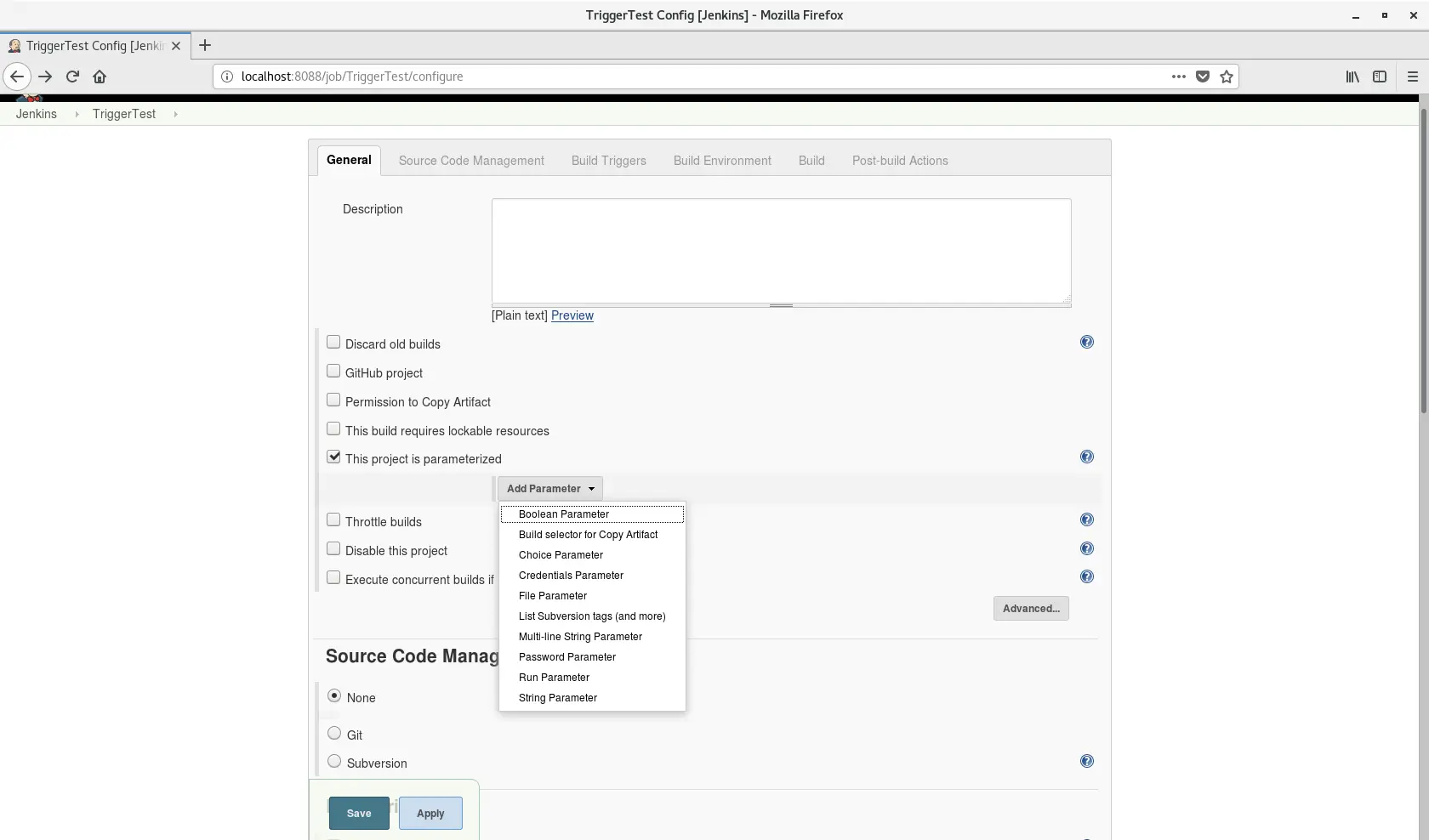
Task: Enable Throttle builds checkbox
Action: pos(333,519)
